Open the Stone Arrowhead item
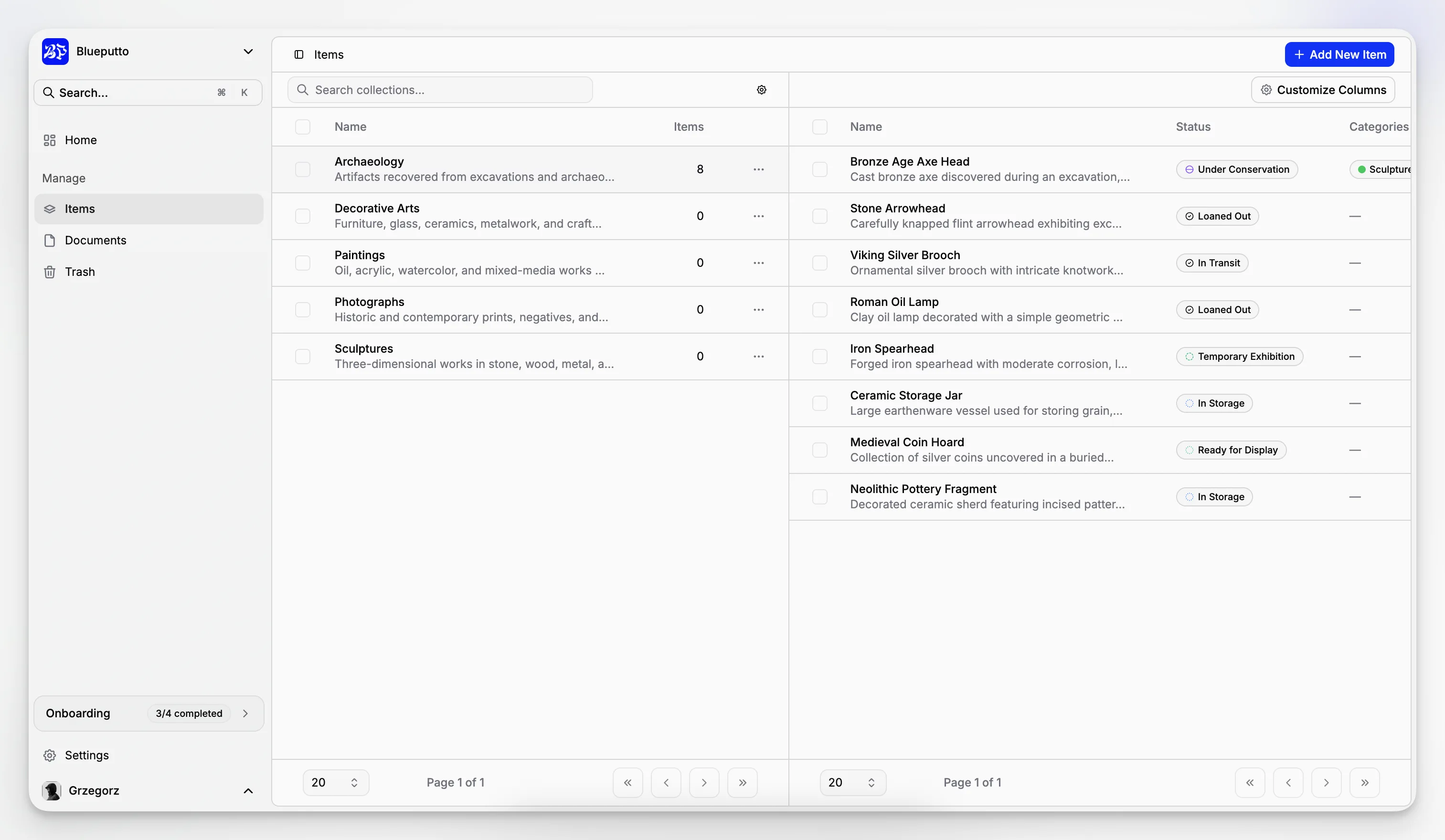This screenshot has width=1445, height=840. 897,209
